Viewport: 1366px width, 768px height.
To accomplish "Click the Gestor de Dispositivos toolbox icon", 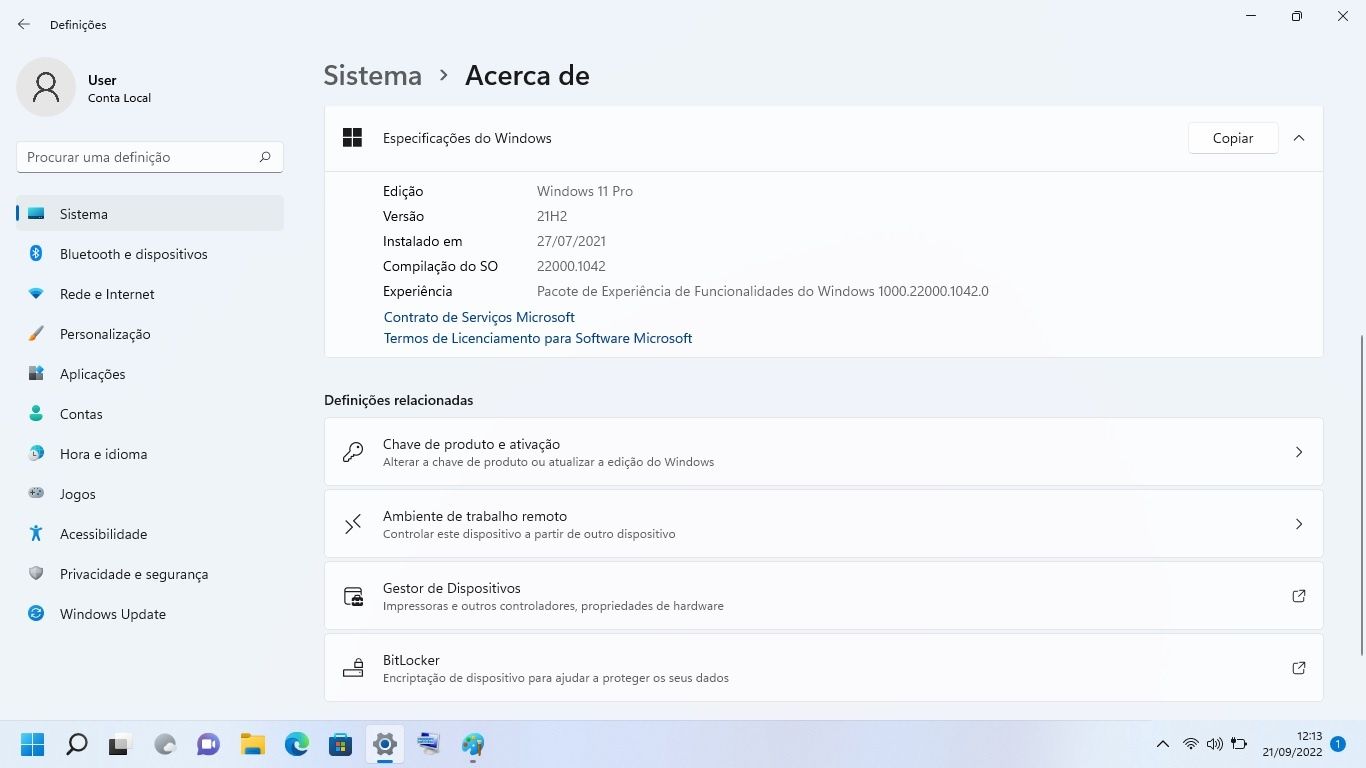I will coord(353,596).
